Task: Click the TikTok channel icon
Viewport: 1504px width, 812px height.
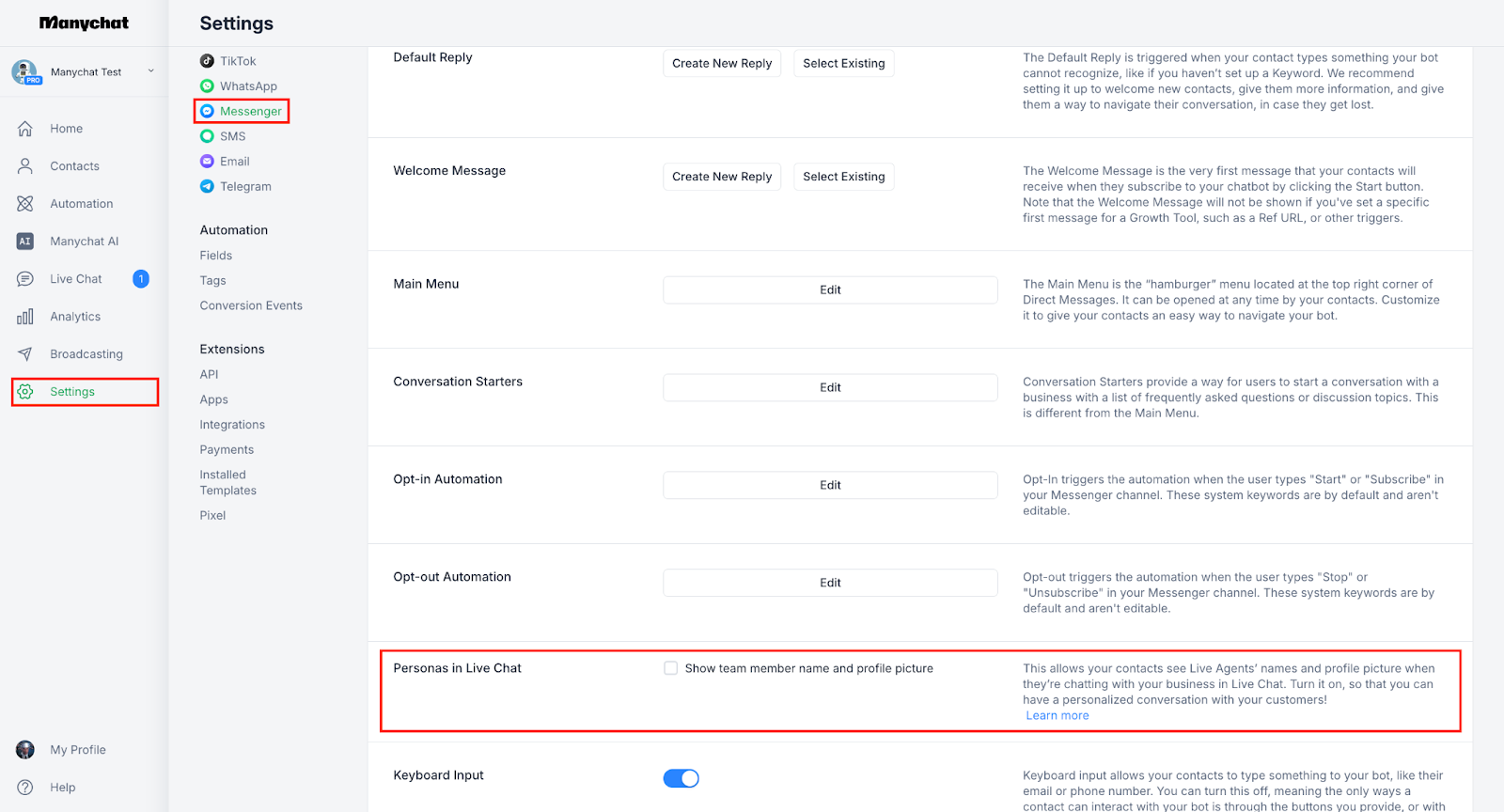Action: (207, 61)
